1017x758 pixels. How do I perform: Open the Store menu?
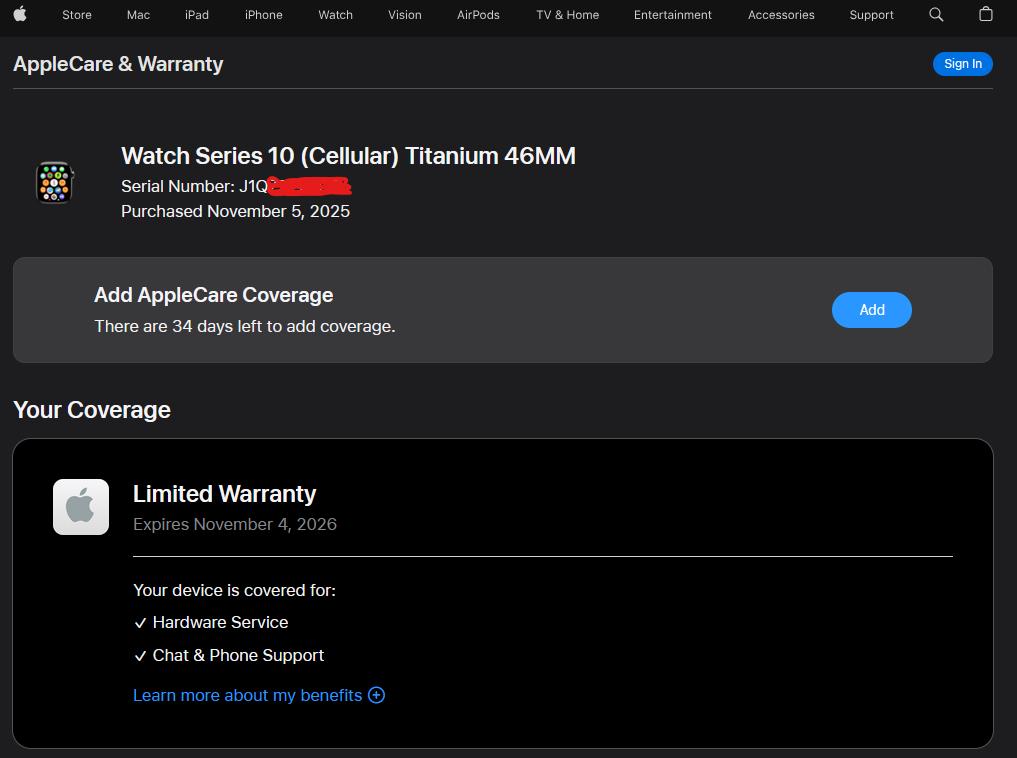[77, 15]
